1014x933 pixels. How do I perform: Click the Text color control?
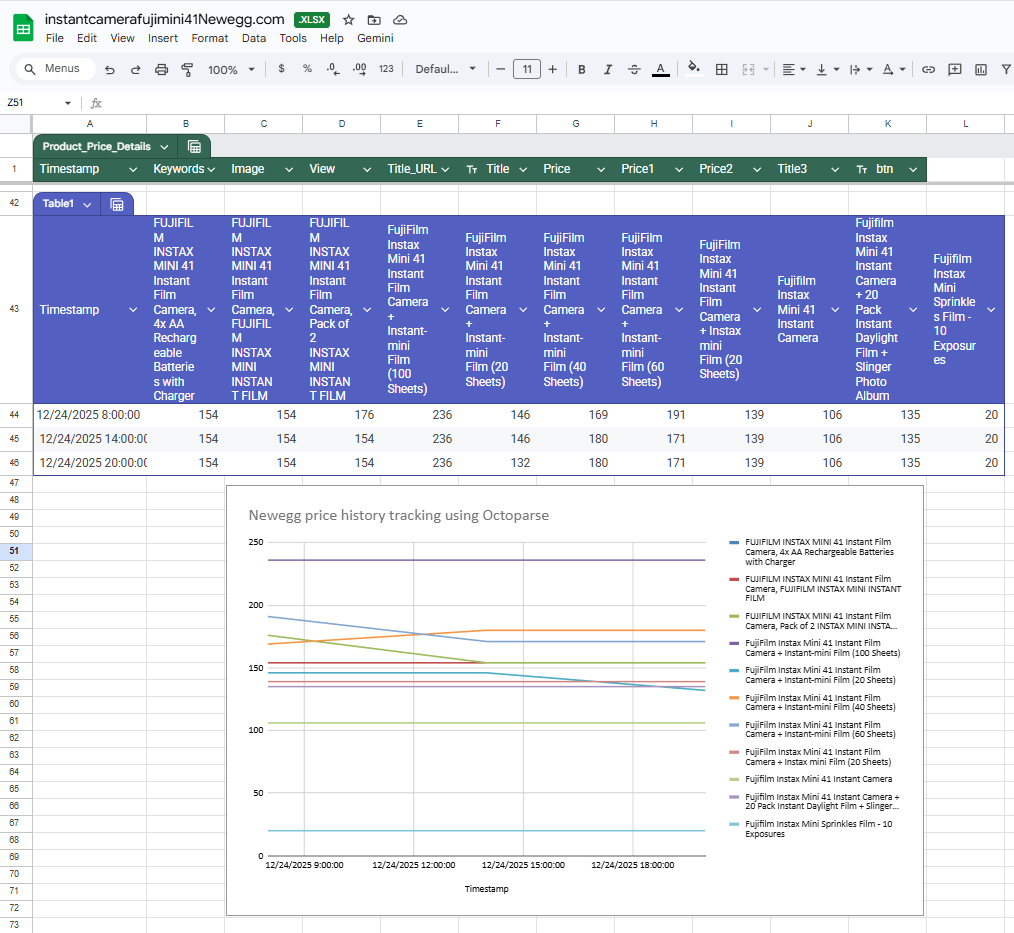(660, 70)
